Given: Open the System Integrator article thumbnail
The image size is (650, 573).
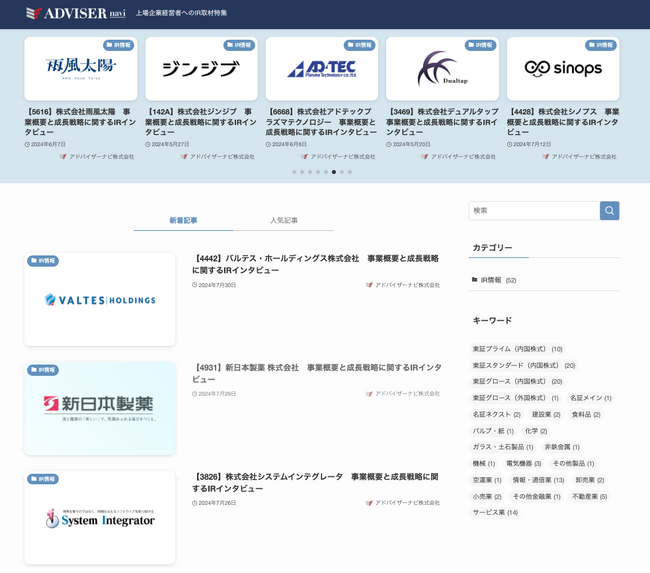Looking at the screenshot, I should click(x=100, y=517).
